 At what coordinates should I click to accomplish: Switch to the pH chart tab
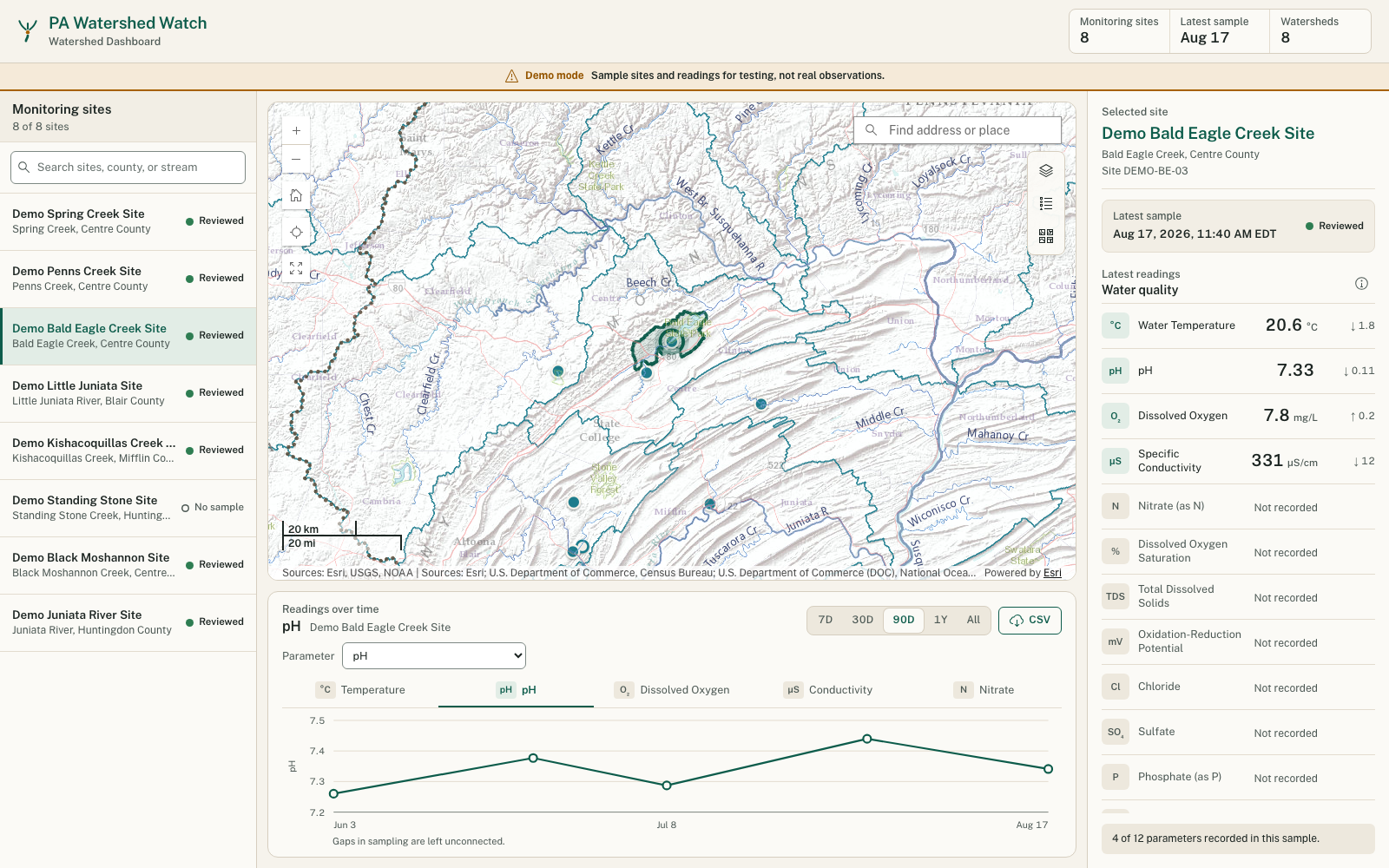tap(516, 690)
